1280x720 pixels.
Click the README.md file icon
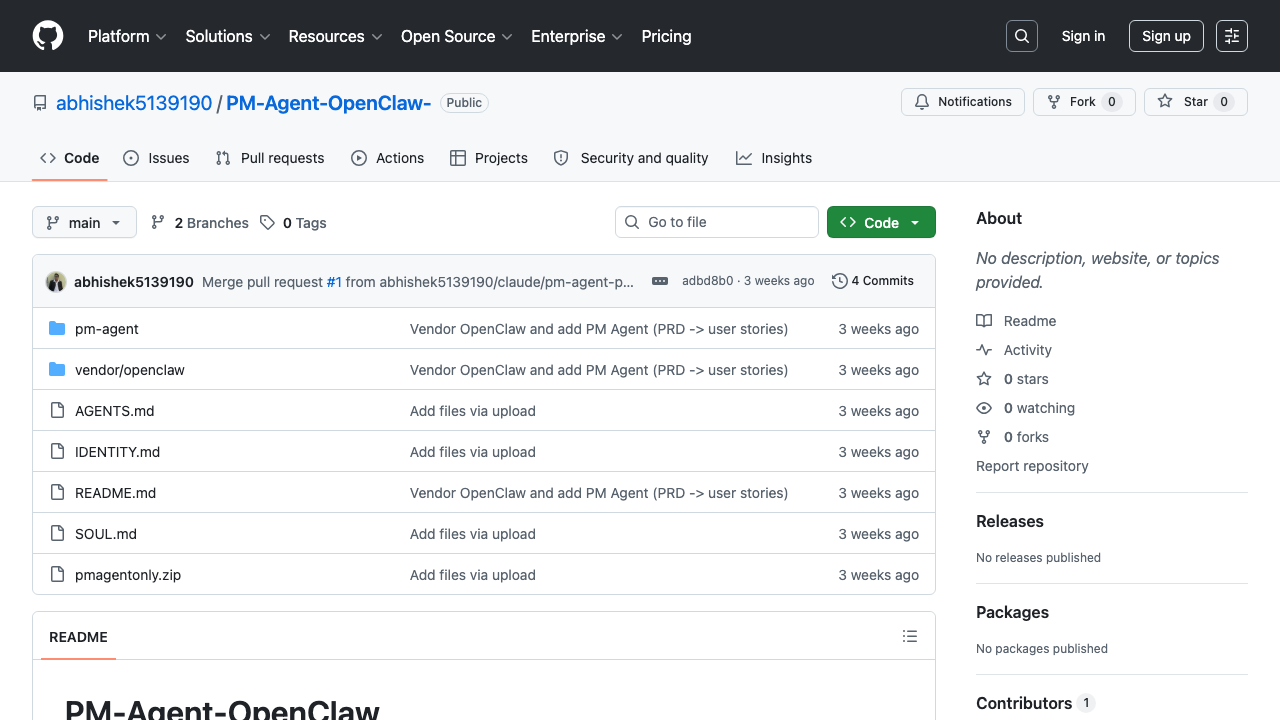57,493
